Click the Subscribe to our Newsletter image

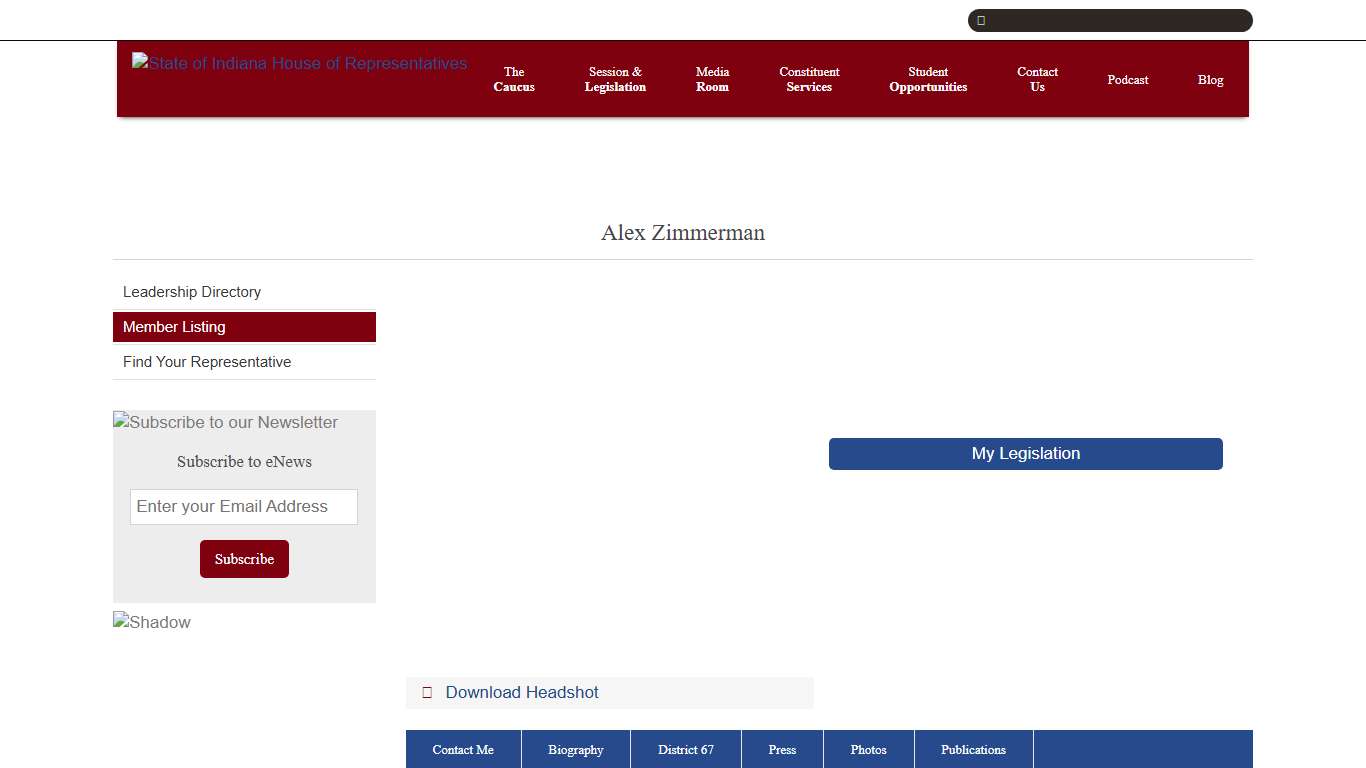(x=226, y=423)
